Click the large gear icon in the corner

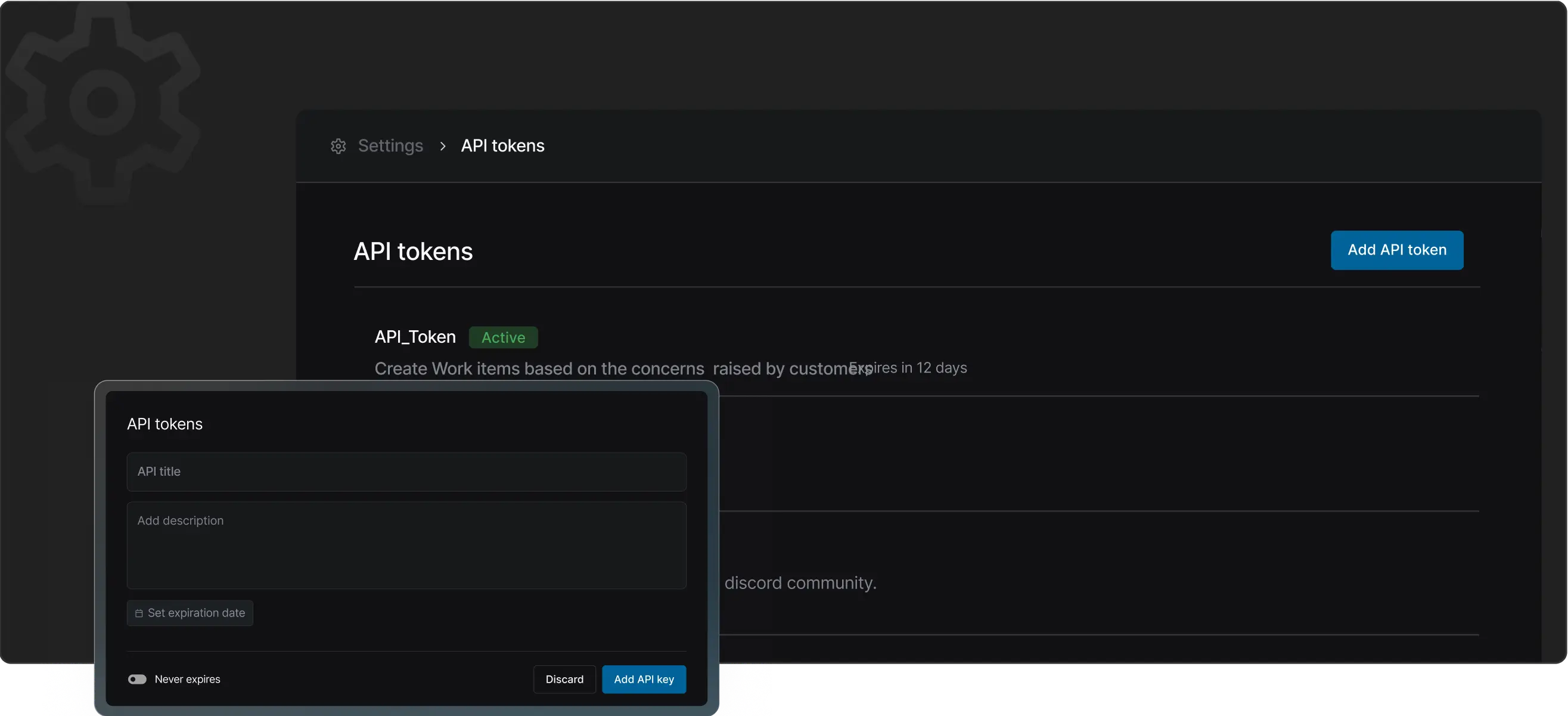(103, 103)
